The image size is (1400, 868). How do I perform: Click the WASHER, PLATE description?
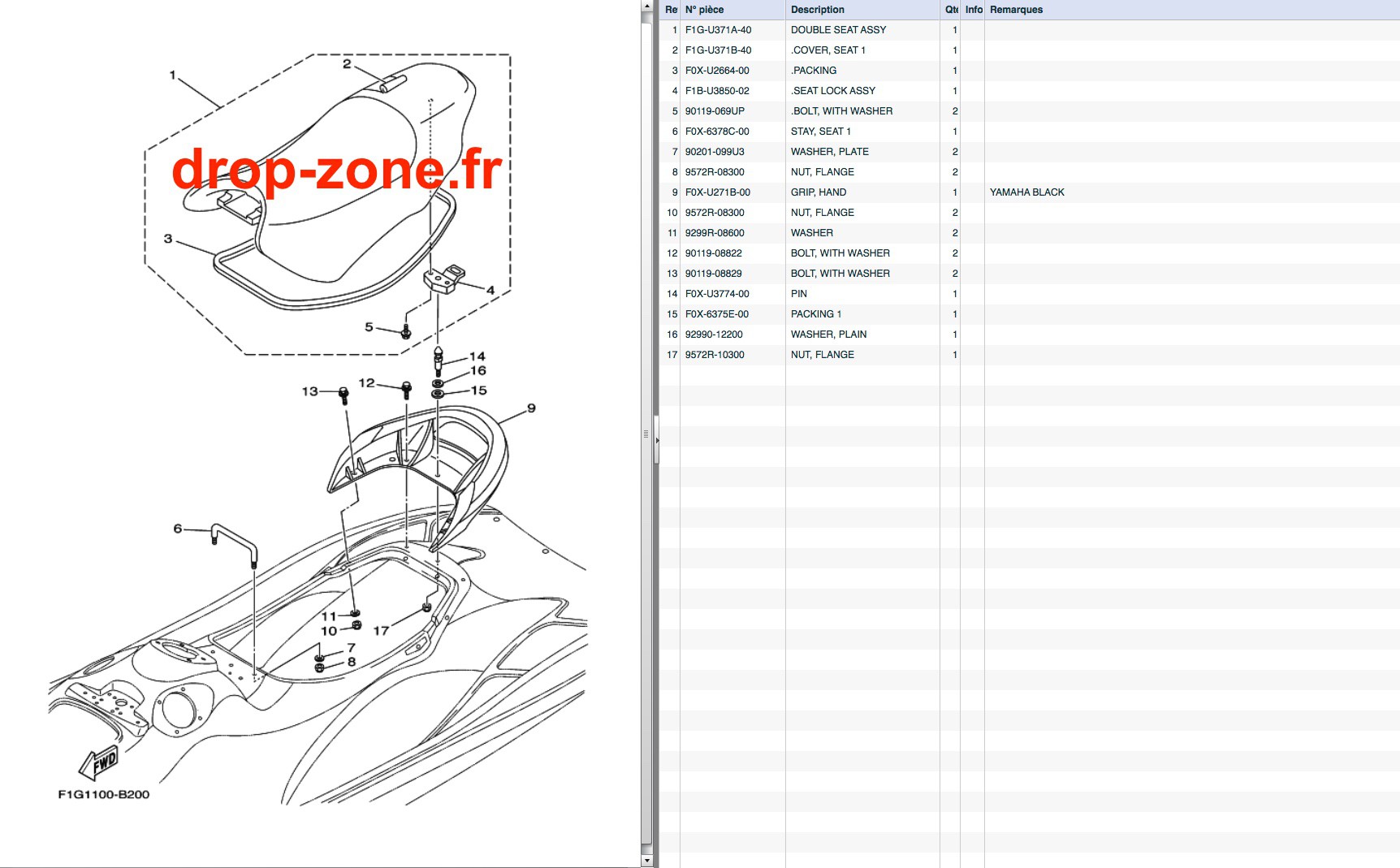tap(829, 152)
